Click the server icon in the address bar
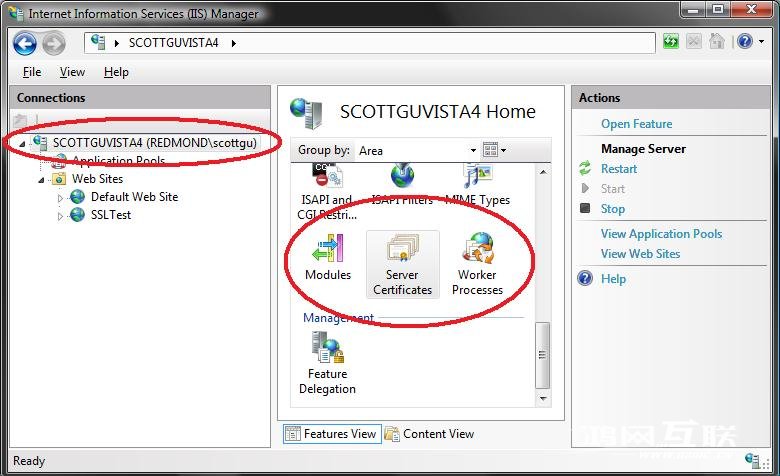Image resolution: width=780 pixels, height=476 pixels. click(98, 42)
